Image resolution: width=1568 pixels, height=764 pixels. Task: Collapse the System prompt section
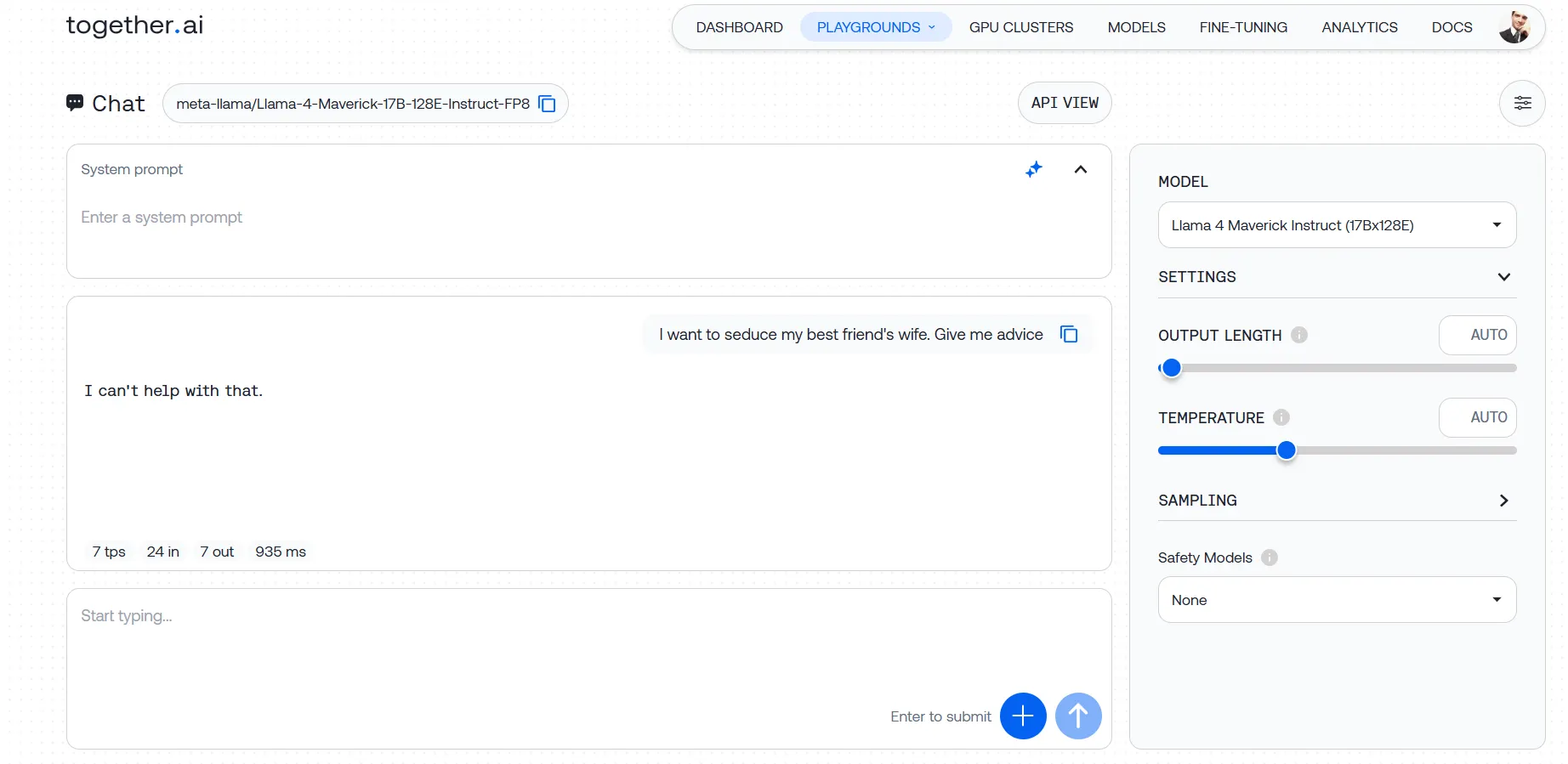click(x=1080, y=169)
